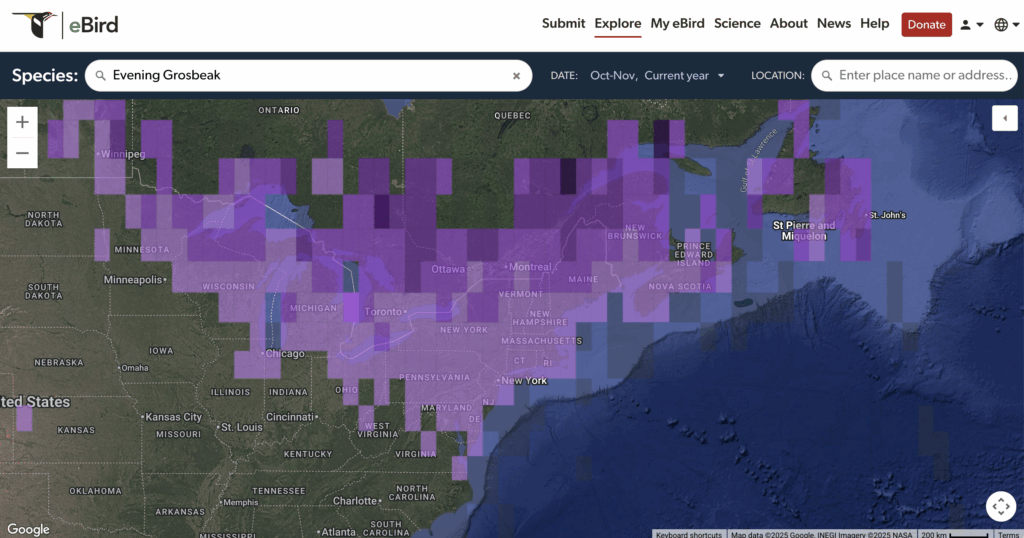The height and width of the screenshot is (538, 1024).
Task: Collapse the side panel arrow
Action: (1004, 119)
